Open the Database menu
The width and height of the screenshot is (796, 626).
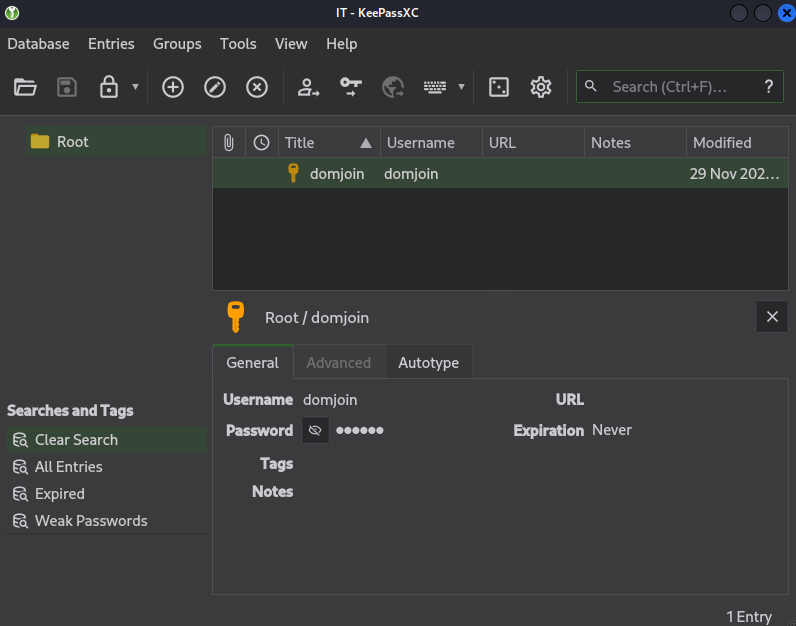pyautogui.click(x=38, y=44)
